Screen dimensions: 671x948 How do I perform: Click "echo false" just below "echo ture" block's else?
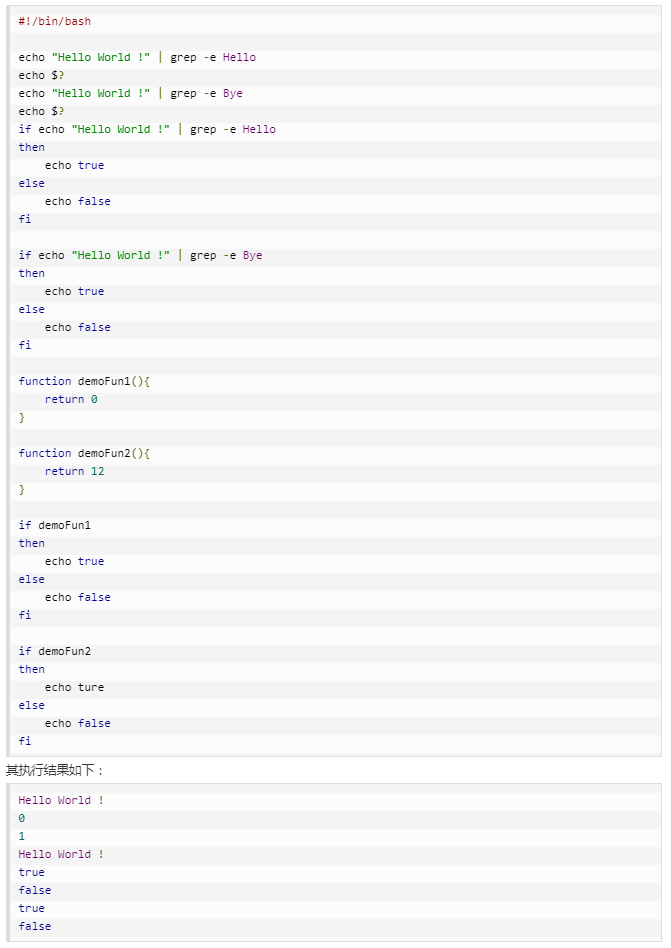pos(77,723)
